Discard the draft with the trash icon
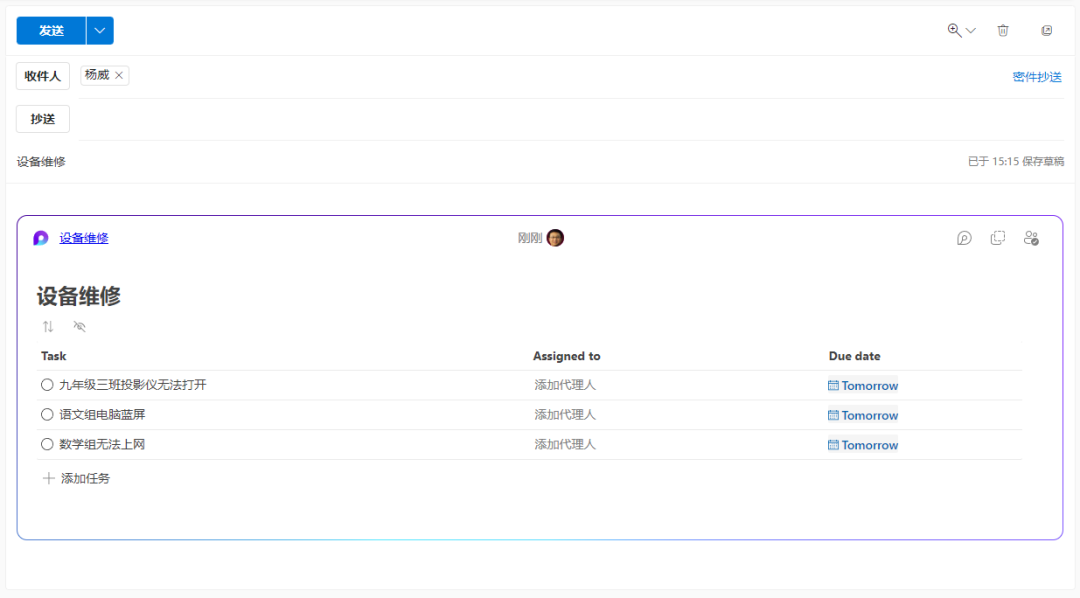 1003,30
